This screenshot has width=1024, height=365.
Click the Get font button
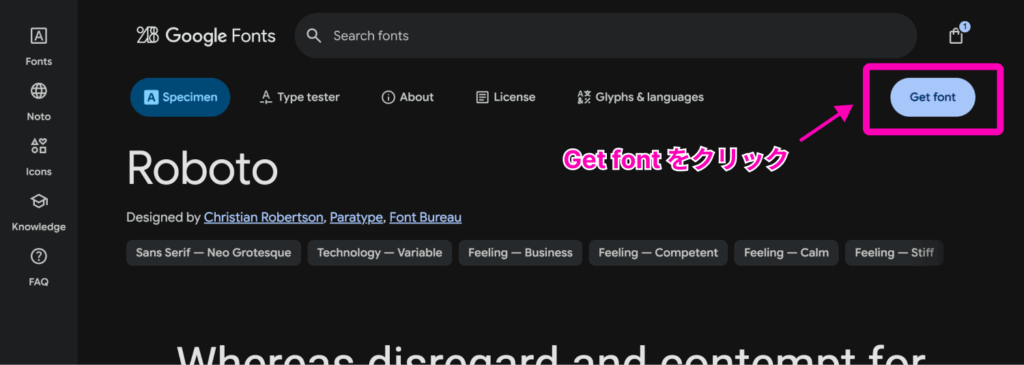pos(933,97)
